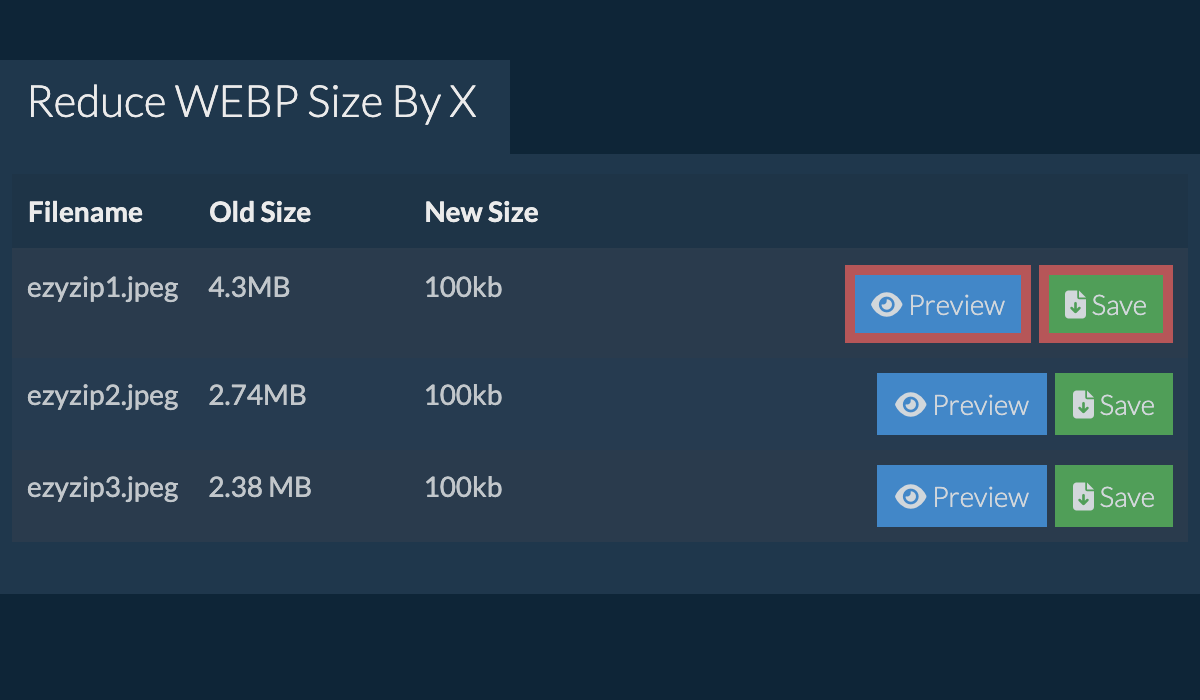
Task: Click the 2.38 MB old size value
Action: tap(260, 488)
